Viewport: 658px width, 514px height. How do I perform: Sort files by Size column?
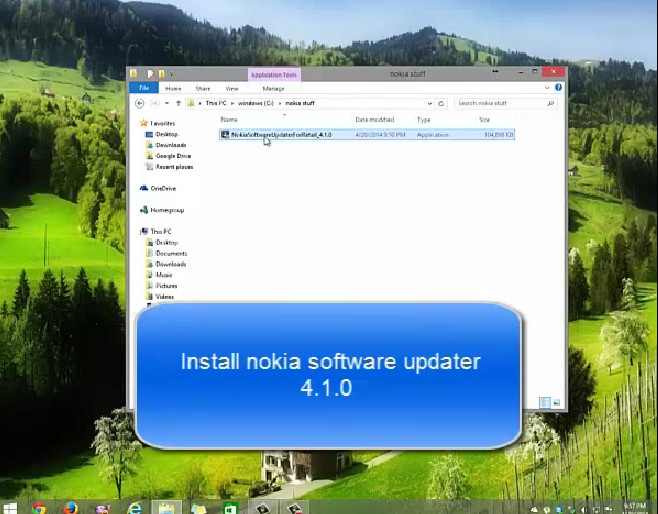[x=484, y=120]
